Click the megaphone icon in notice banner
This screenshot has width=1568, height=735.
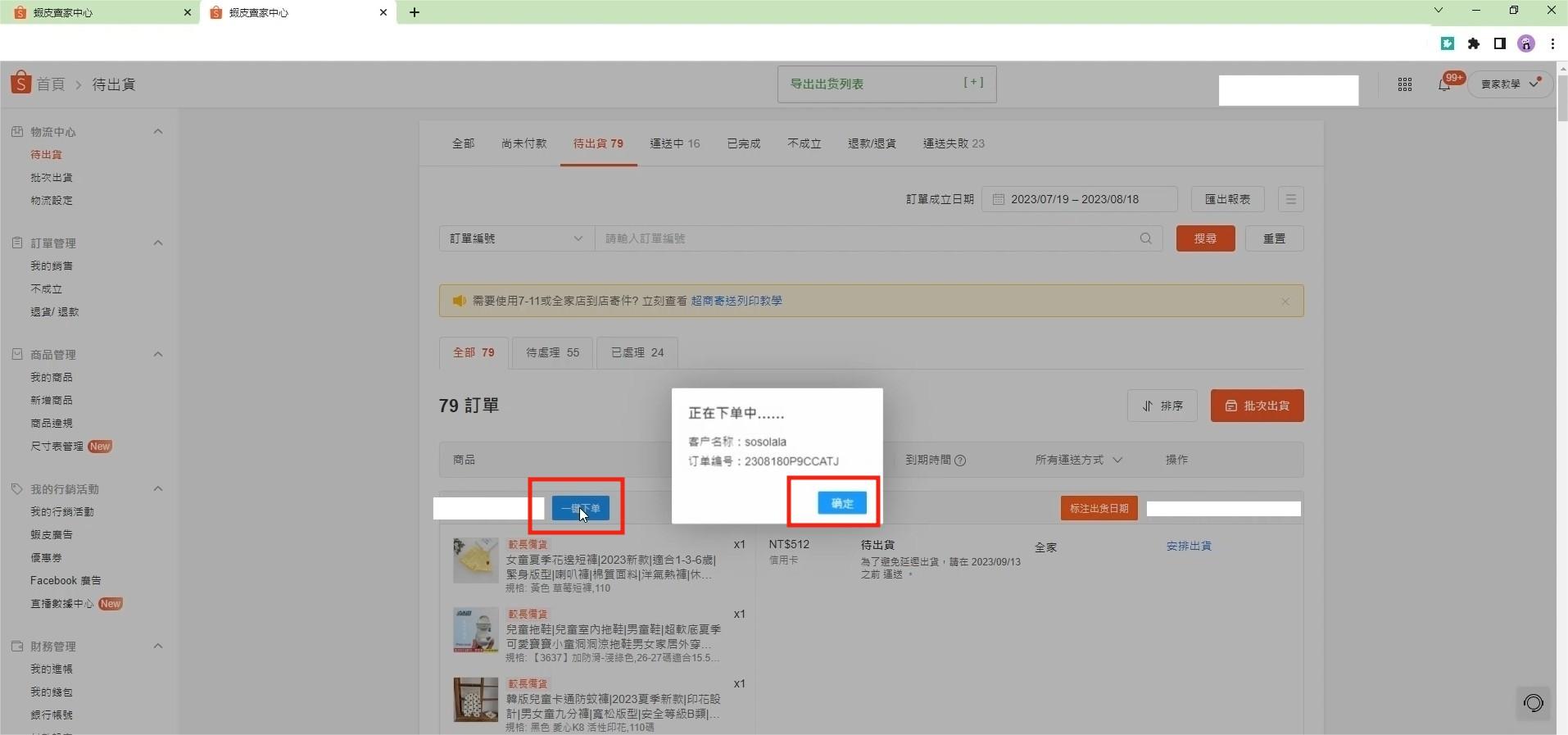click(459, 301)
